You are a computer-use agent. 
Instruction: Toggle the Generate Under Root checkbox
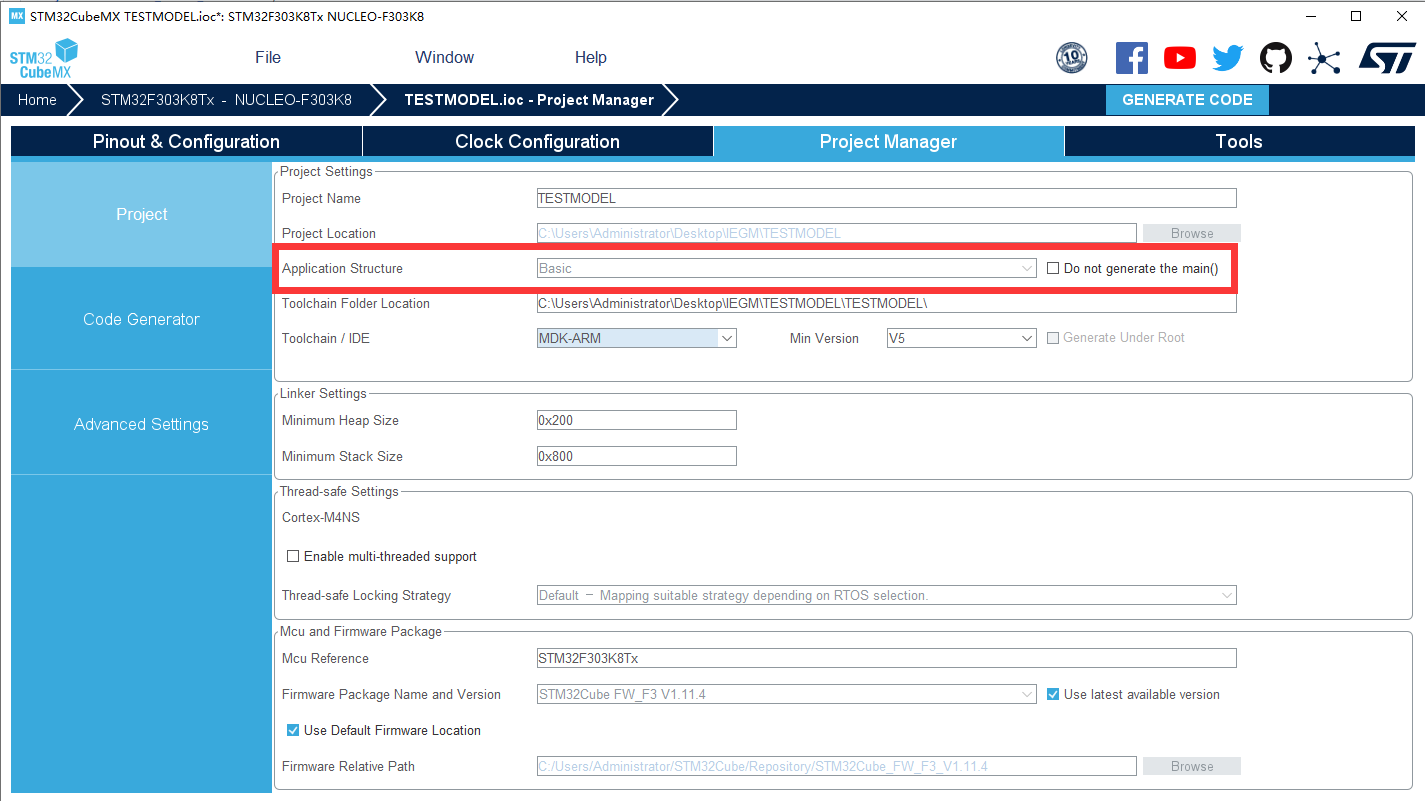tap(1053, 338)
